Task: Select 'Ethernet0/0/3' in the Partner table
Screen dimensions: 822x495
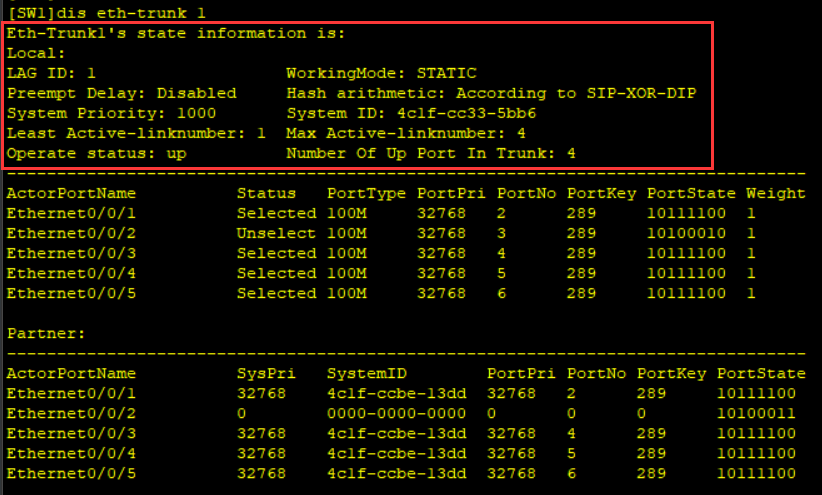Action: [71, 433]
